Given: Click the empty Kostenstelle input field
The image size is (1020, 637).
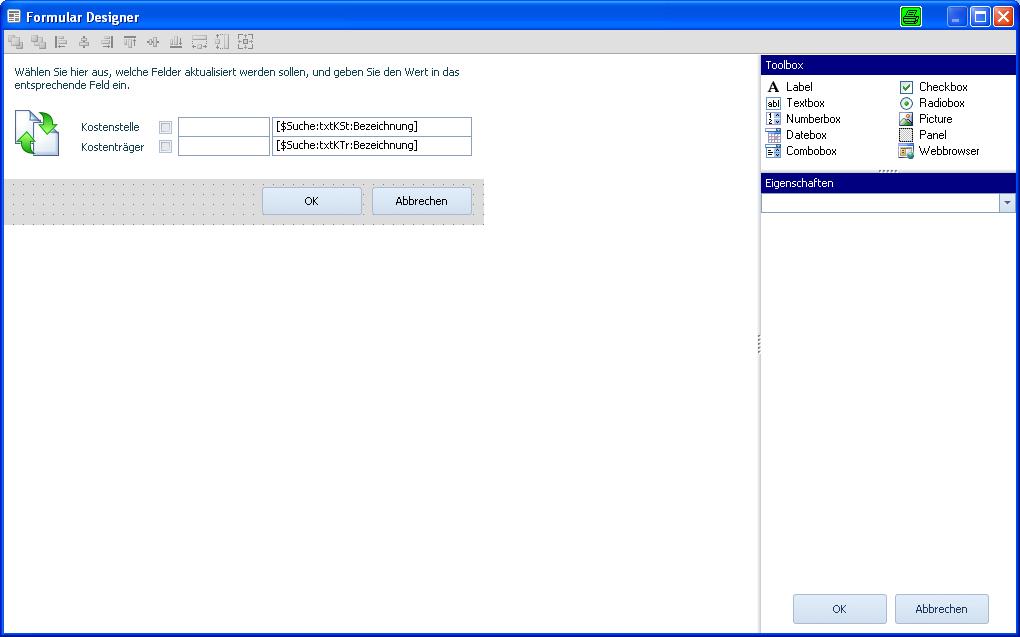Looking at the screenshot, I should (224, 127).
